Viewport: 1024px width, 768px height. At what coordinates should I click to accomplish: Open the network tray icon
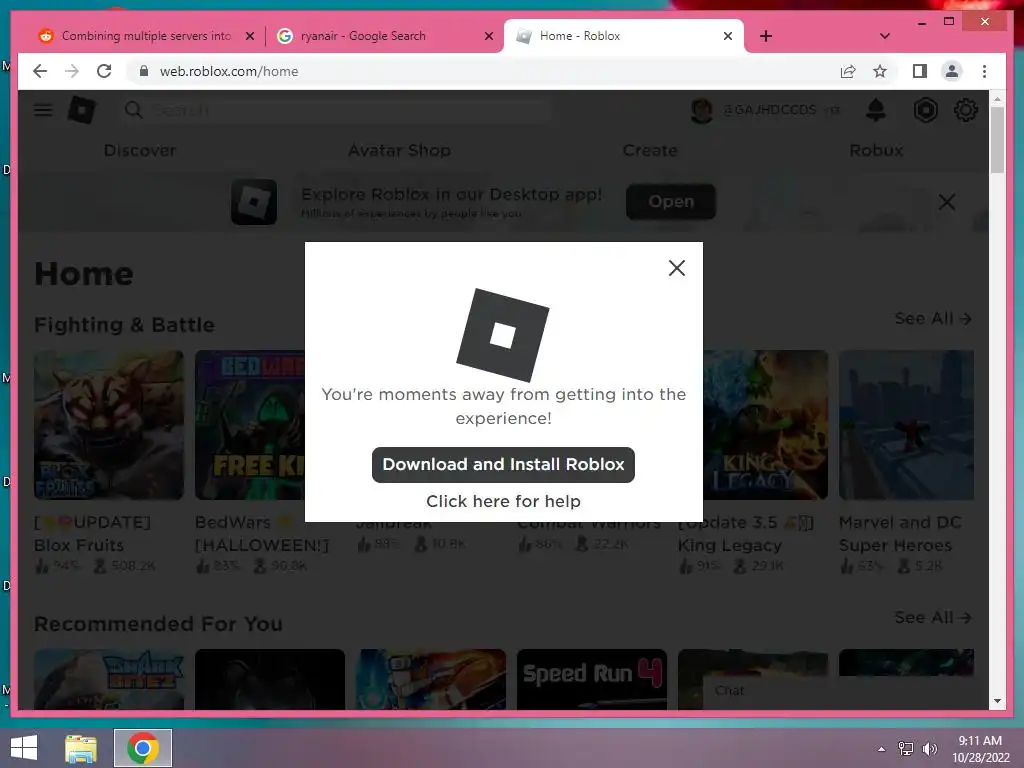click(905, 749)
